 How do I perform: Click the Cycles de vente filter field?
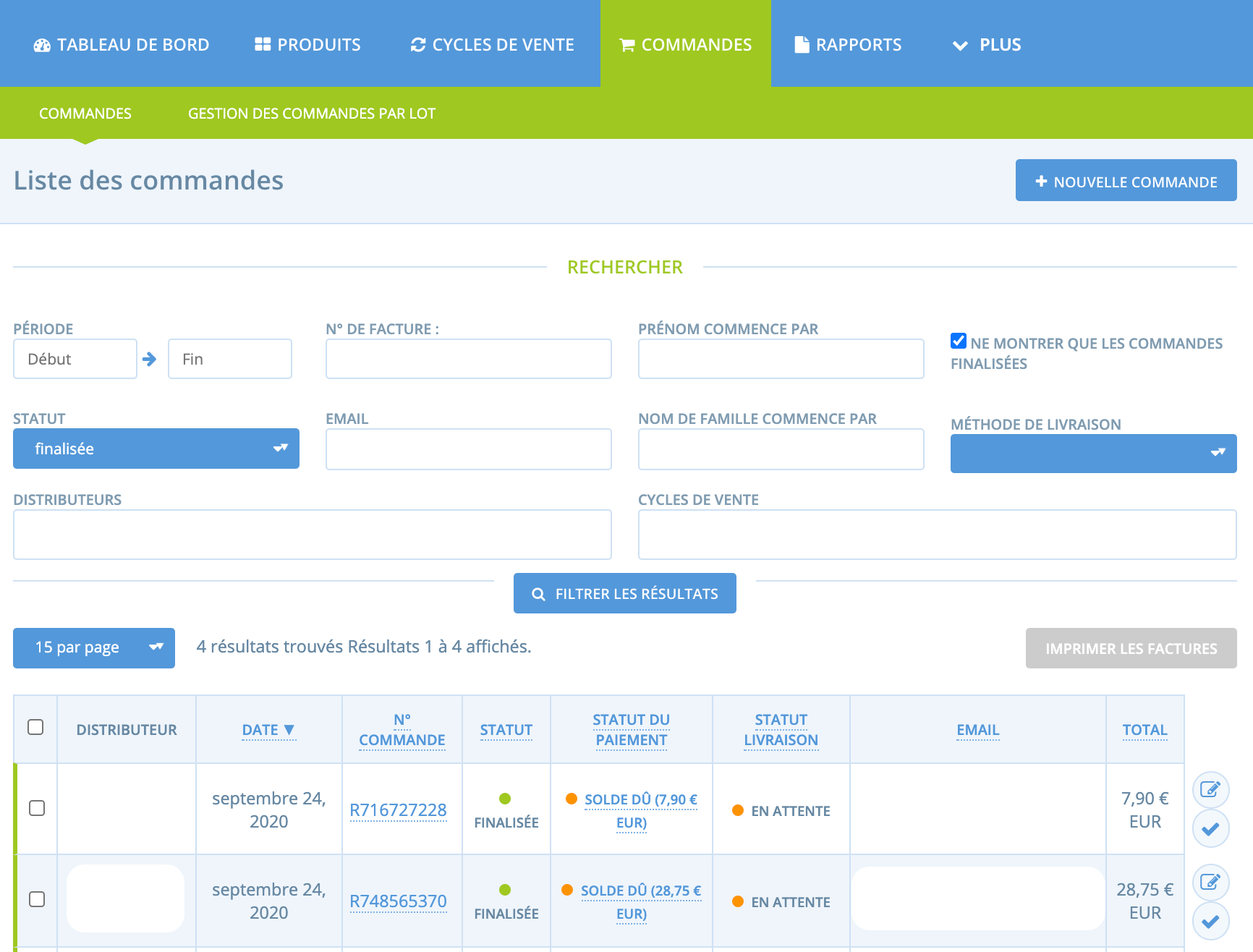coord(938,535)
